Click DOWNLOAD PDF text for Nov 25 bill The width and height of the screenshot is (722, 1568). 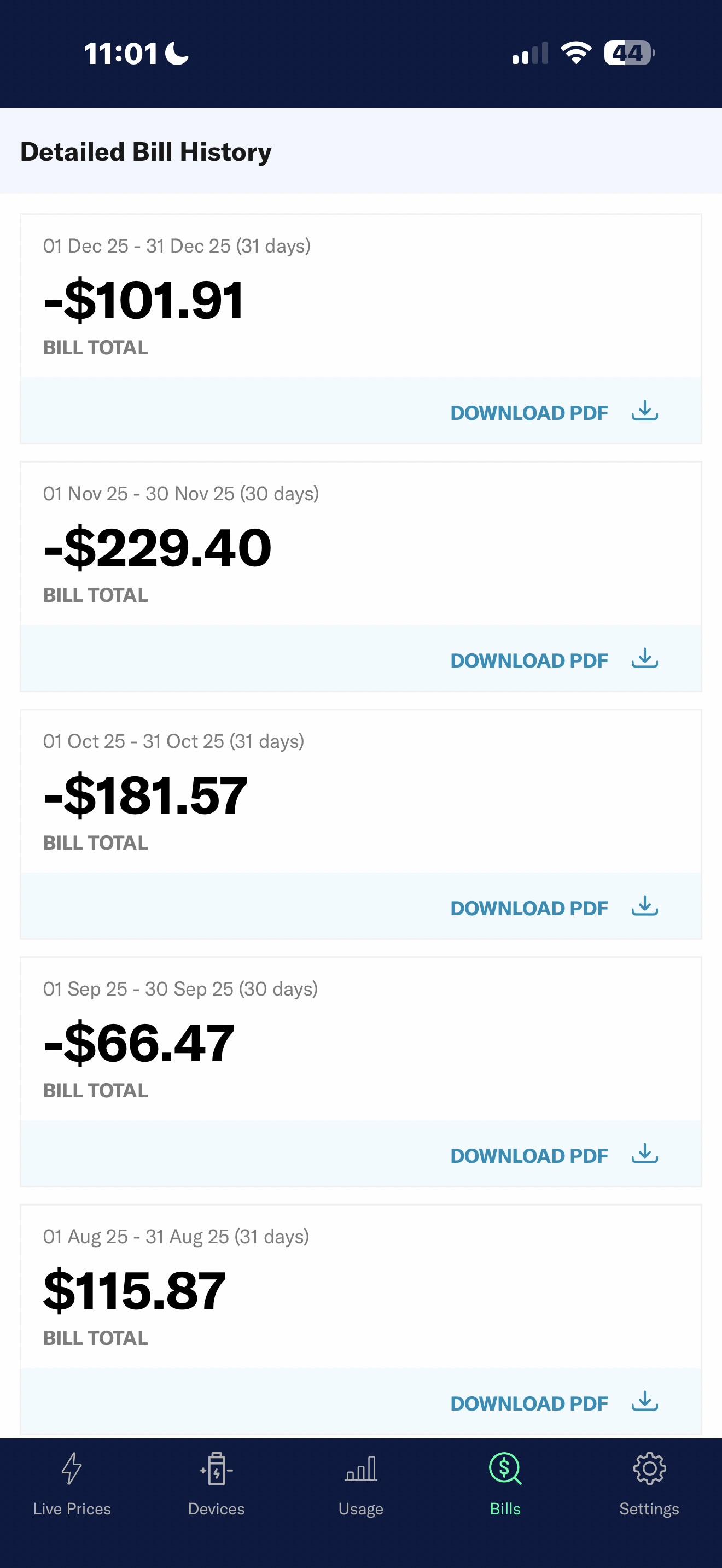(529, 660)
